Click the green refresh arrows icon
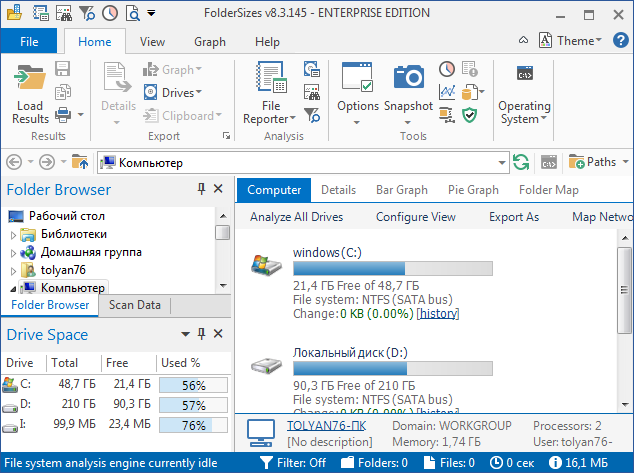This screenshot has height=473, width=634. point(521,163)
